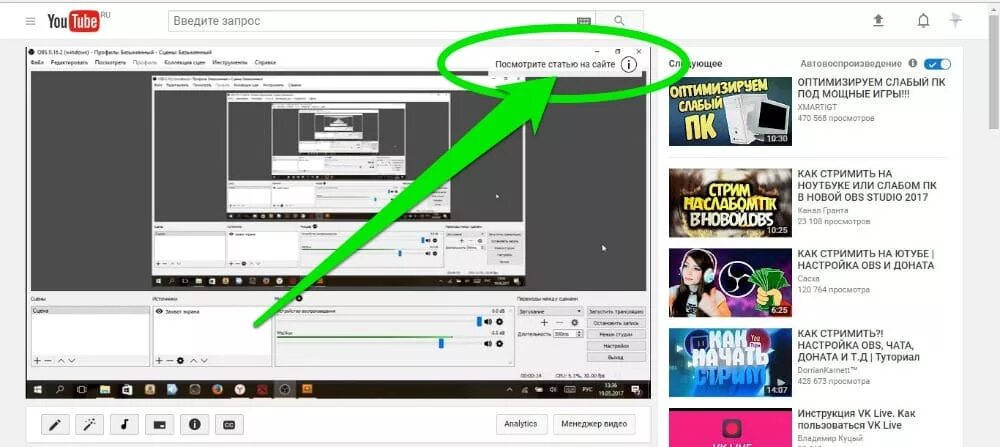The height and width of the screenshot is (447, 1000).
Task: Click the Analytics button
Action: pos(521,424)
